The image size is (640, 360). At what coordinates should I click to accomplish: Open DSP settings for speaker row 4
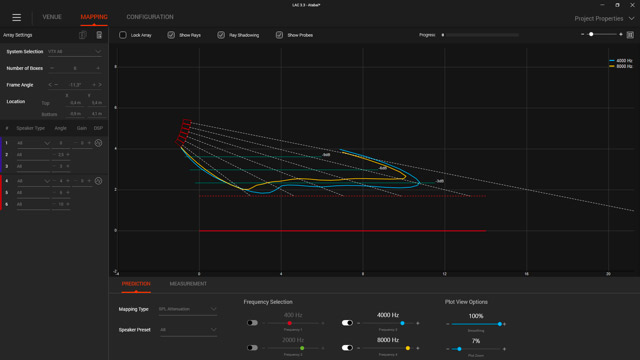[98, 181]
